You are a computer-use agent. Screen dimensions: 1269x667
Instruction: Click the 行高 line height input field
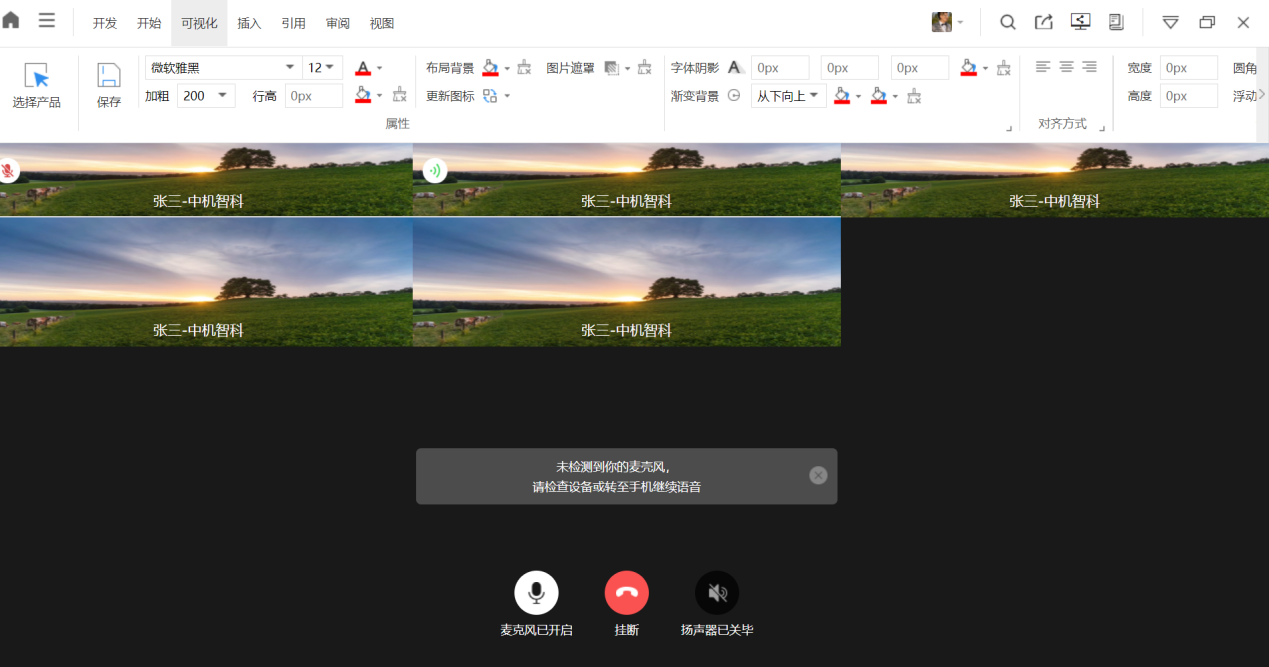tap(313, 96)
